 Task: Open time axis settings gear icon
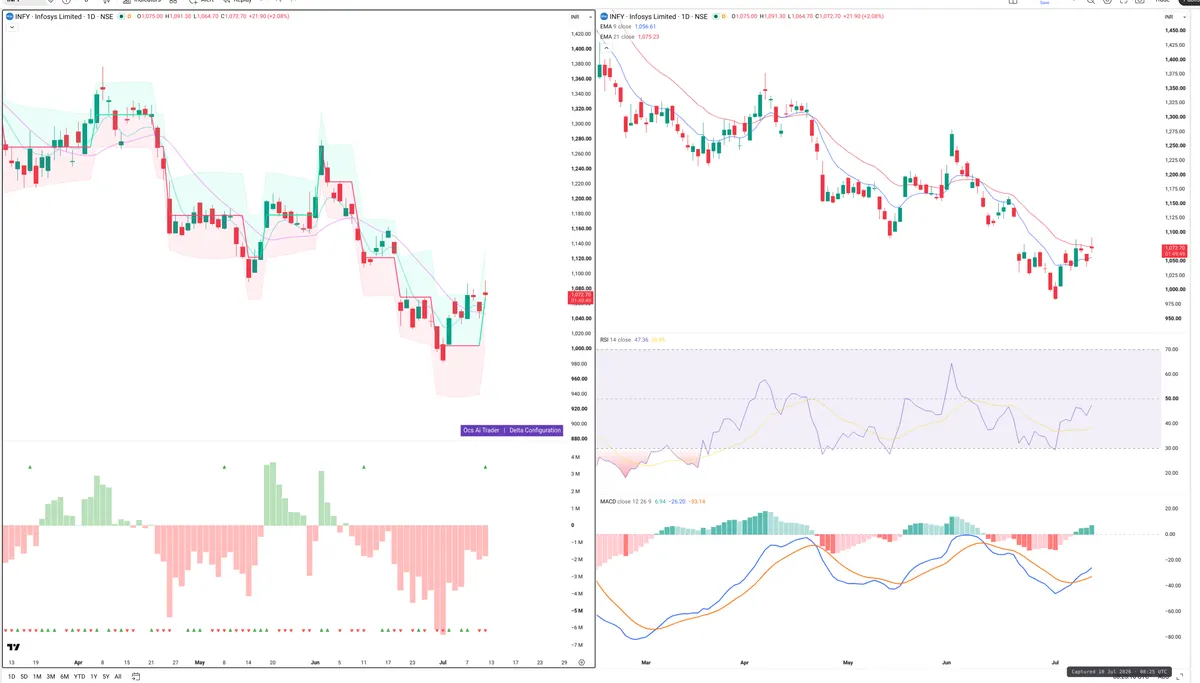581,662
